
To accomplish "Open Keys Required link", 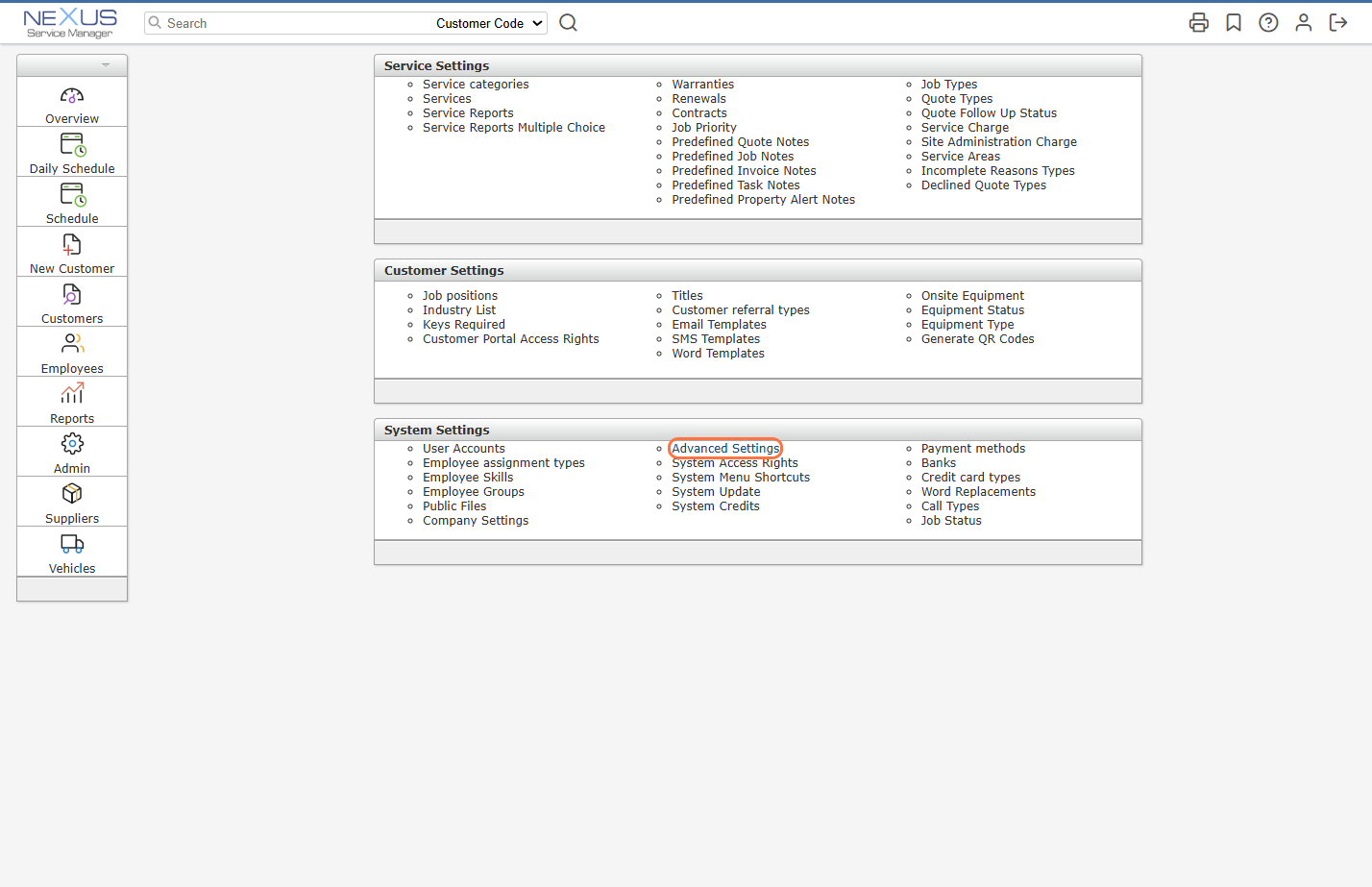I will pyautogui.click(x=464, y=325).
